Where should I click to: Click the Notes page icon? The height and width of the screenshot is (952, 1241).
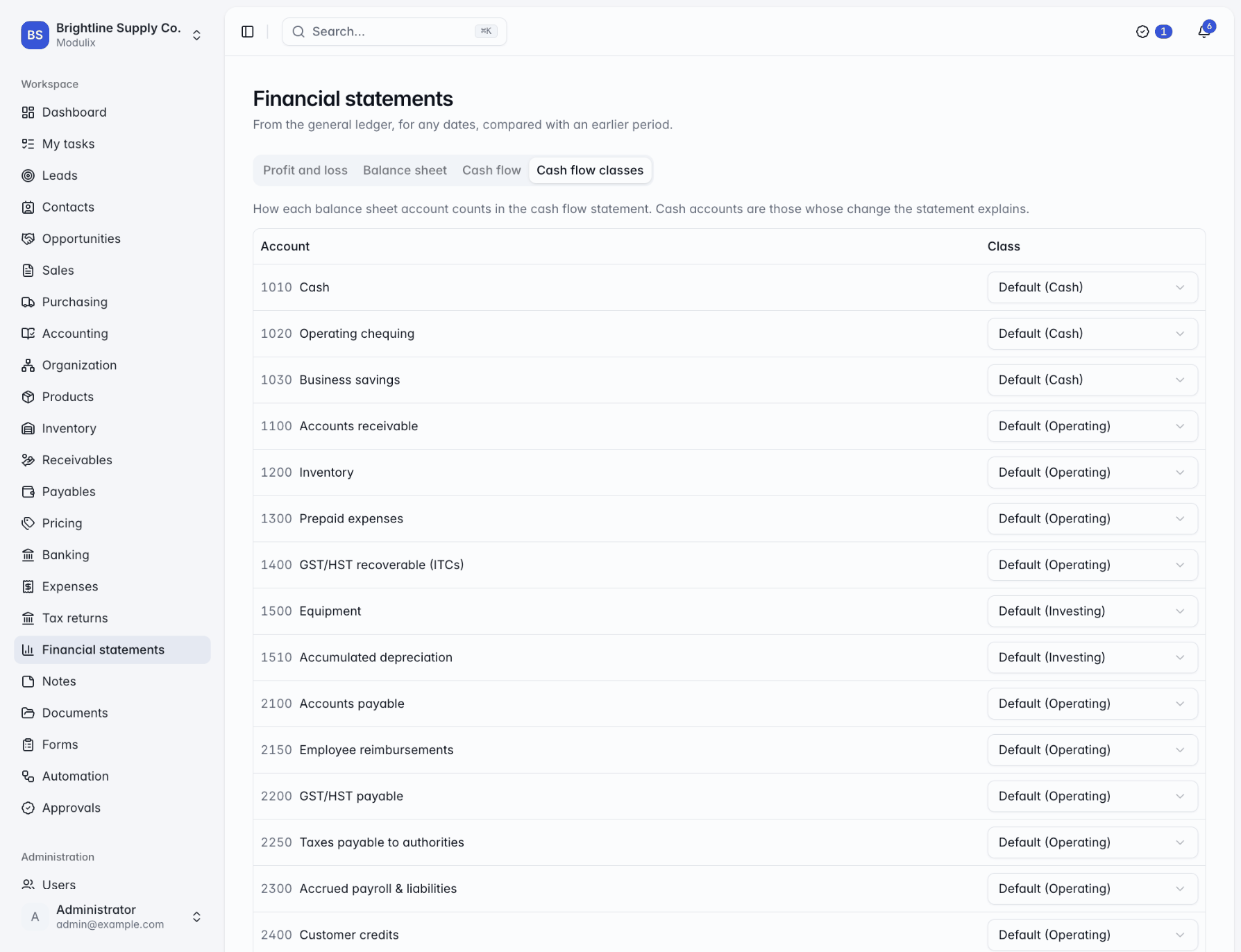[x=28, y=681]
